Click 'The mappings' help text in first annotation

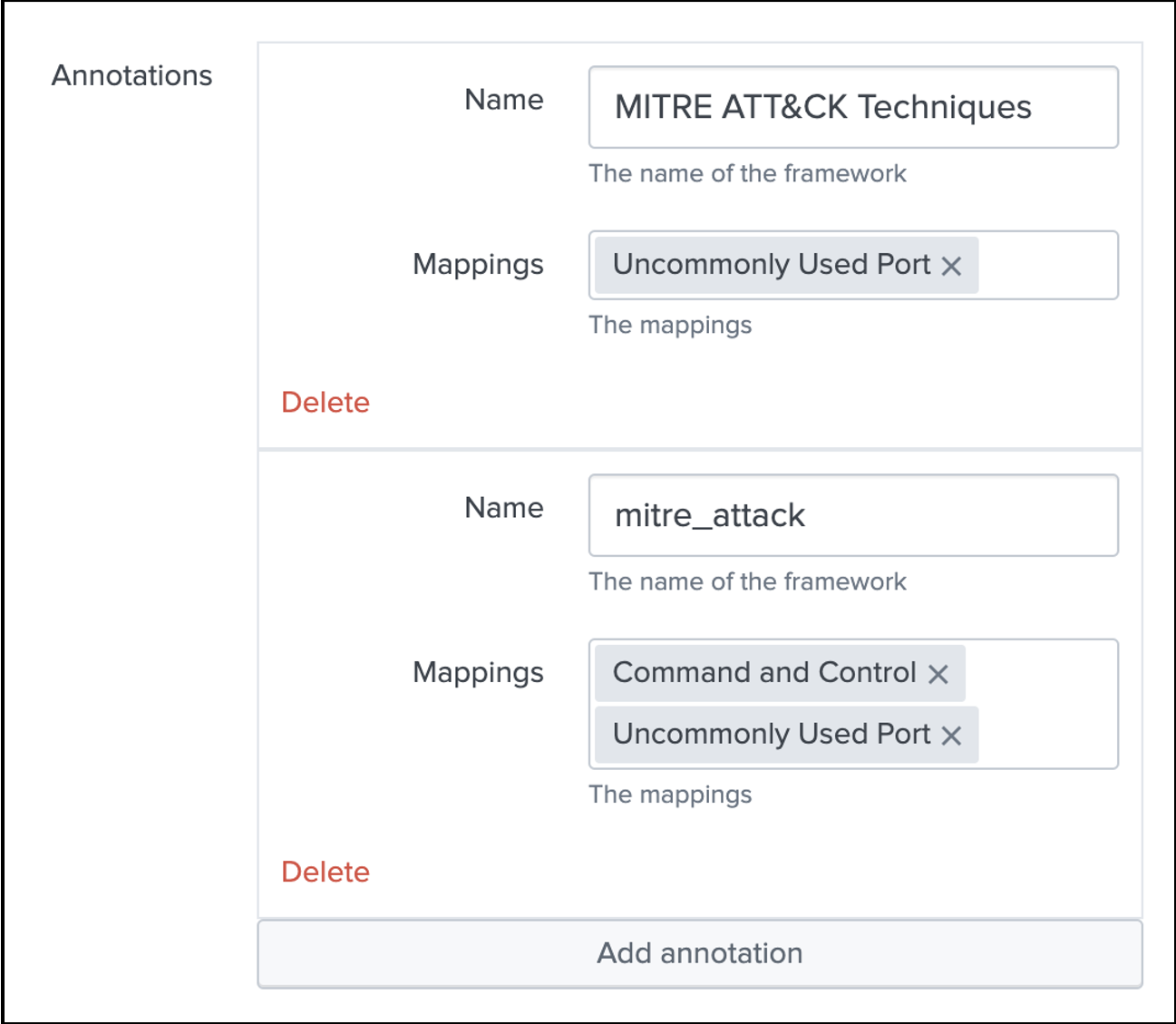coord(670,326)
